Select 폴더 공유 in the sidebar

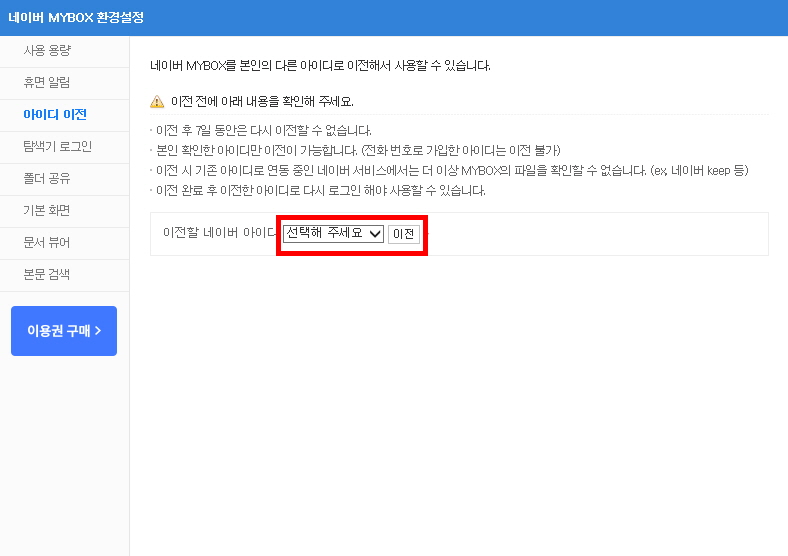[x=64, y=179]
